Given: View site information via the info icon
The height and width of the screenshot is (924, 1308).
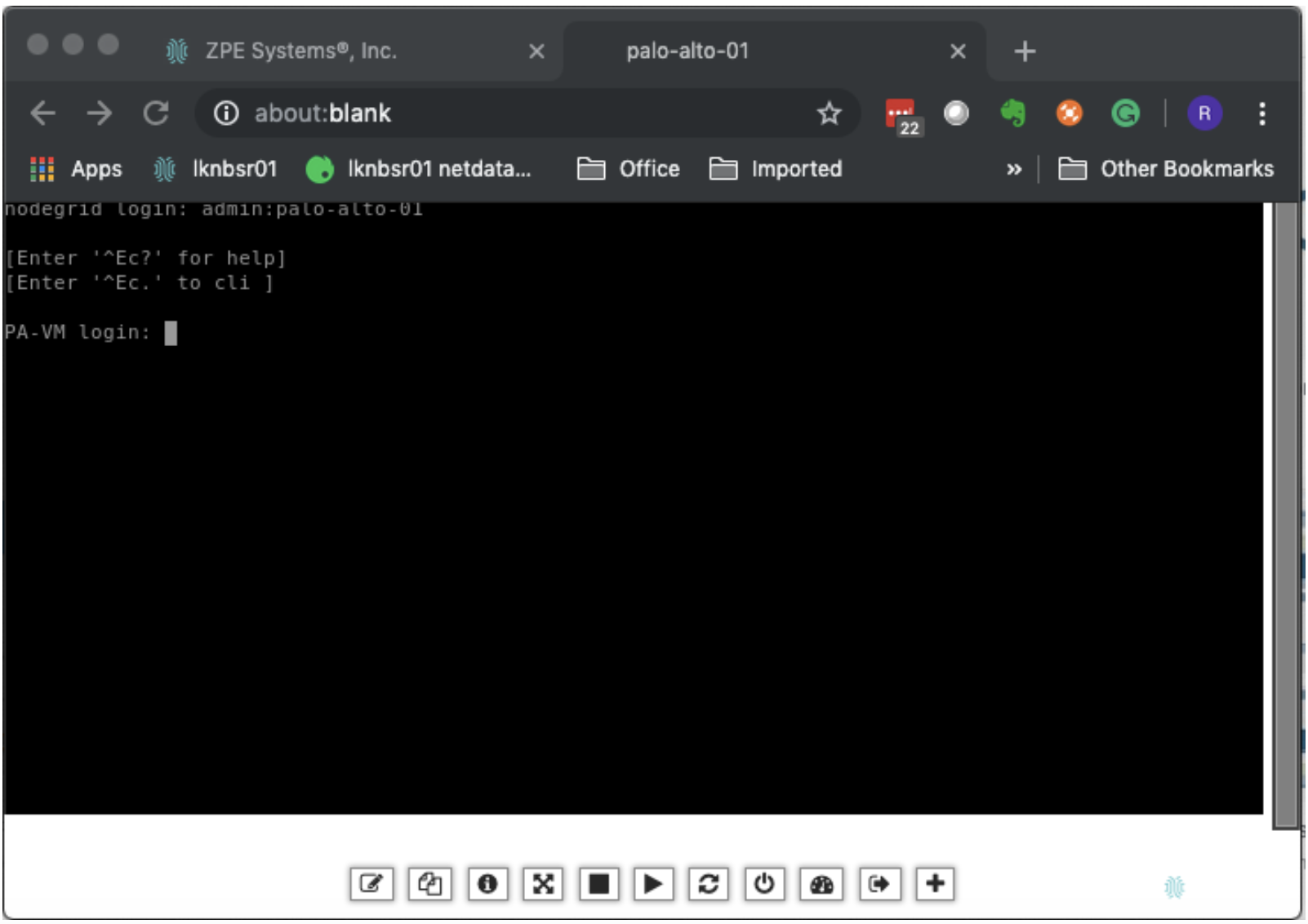Looking at the screenshot, I should 226,113.
